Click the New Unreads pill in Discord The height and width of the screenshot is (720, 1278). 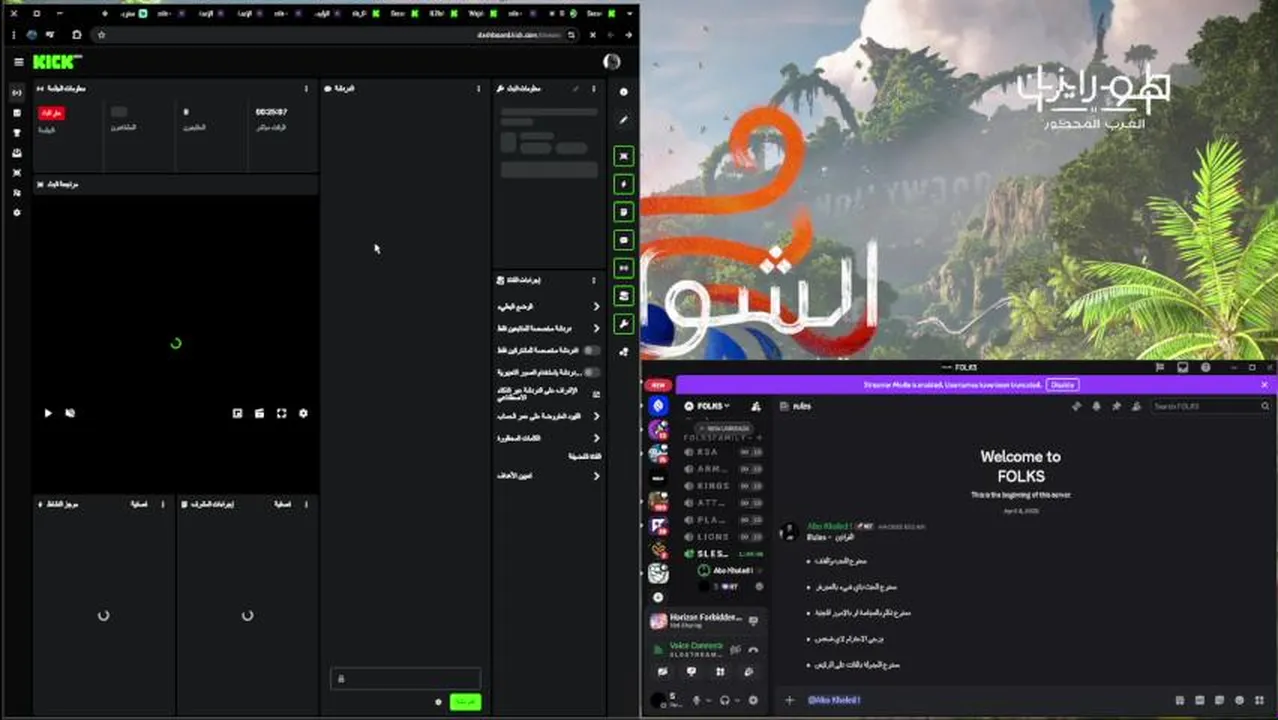(x=726, y=428)
